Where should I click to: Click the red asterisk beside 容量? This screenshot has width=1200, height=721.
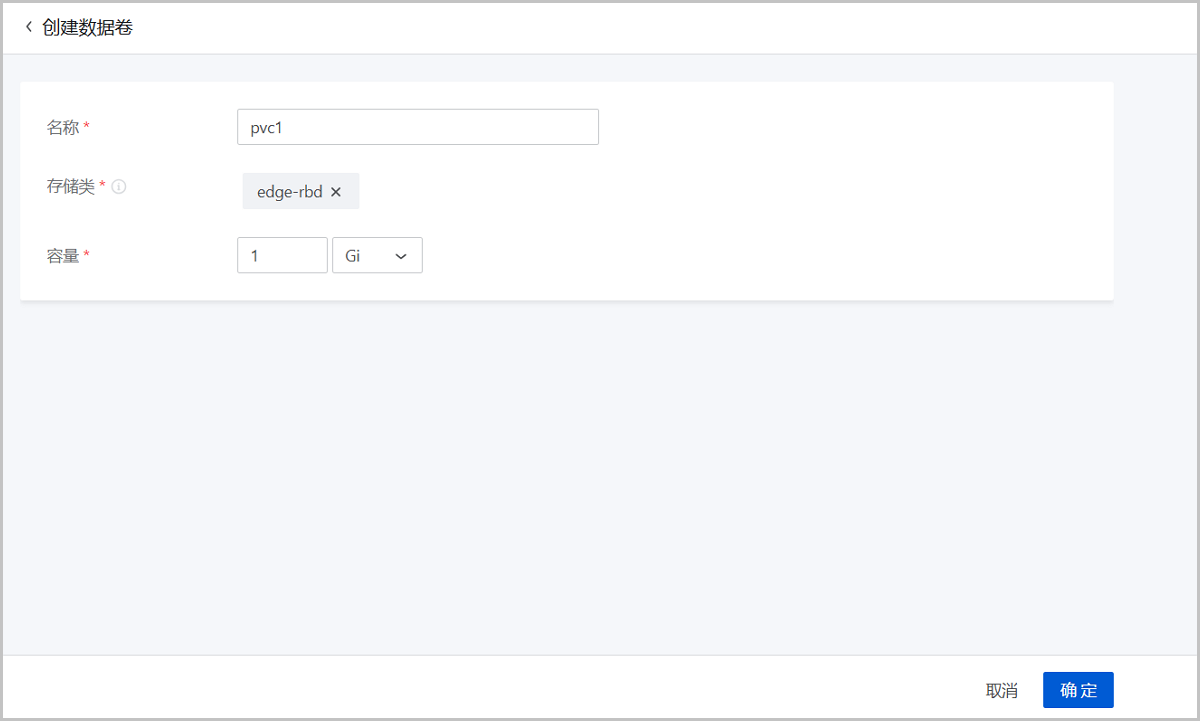coord(86,255)
